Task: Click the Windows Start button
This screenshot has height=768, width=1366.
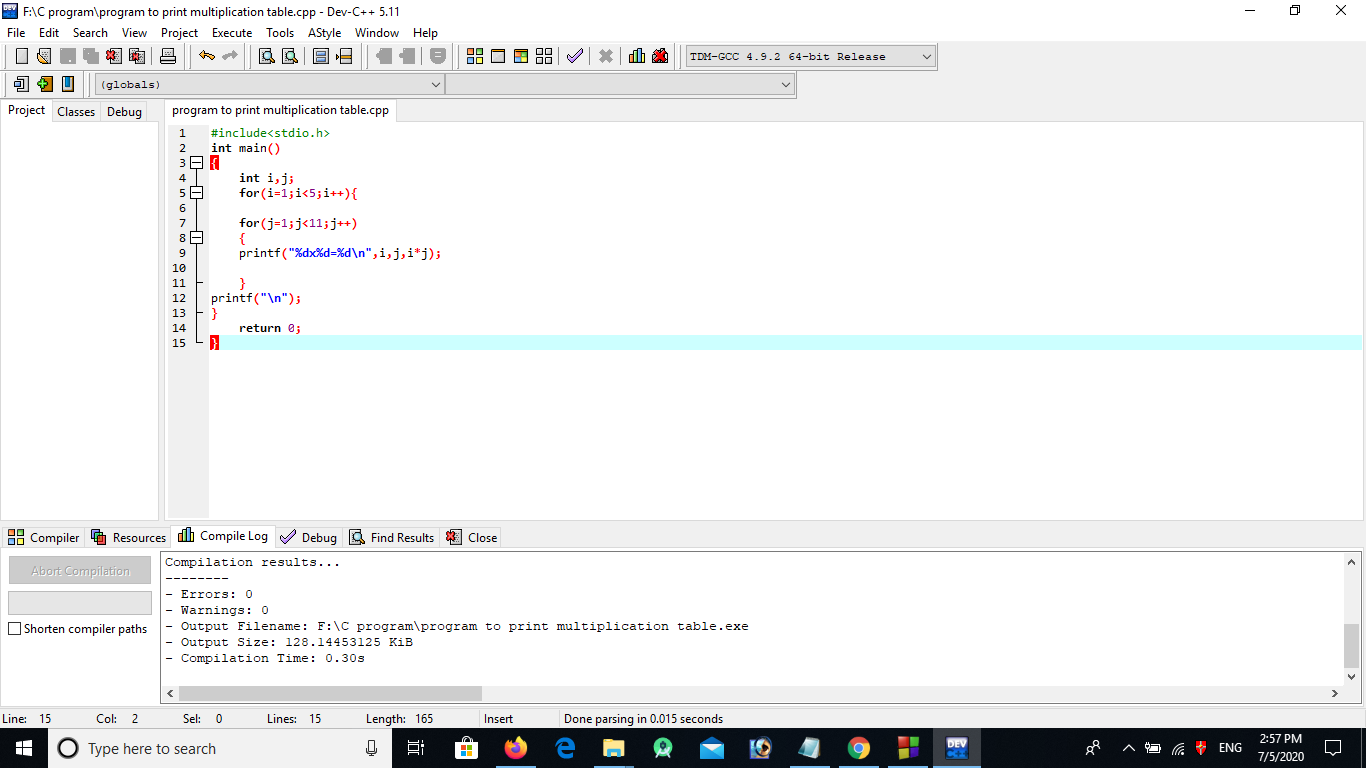Action: 24,748
